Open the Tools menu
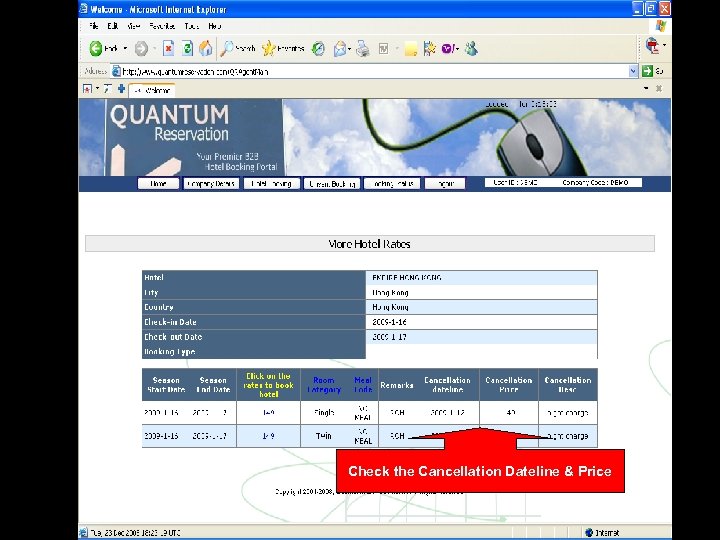Viewport: 720px width, 540px height. pyautogui.click(x=191, y=26)
